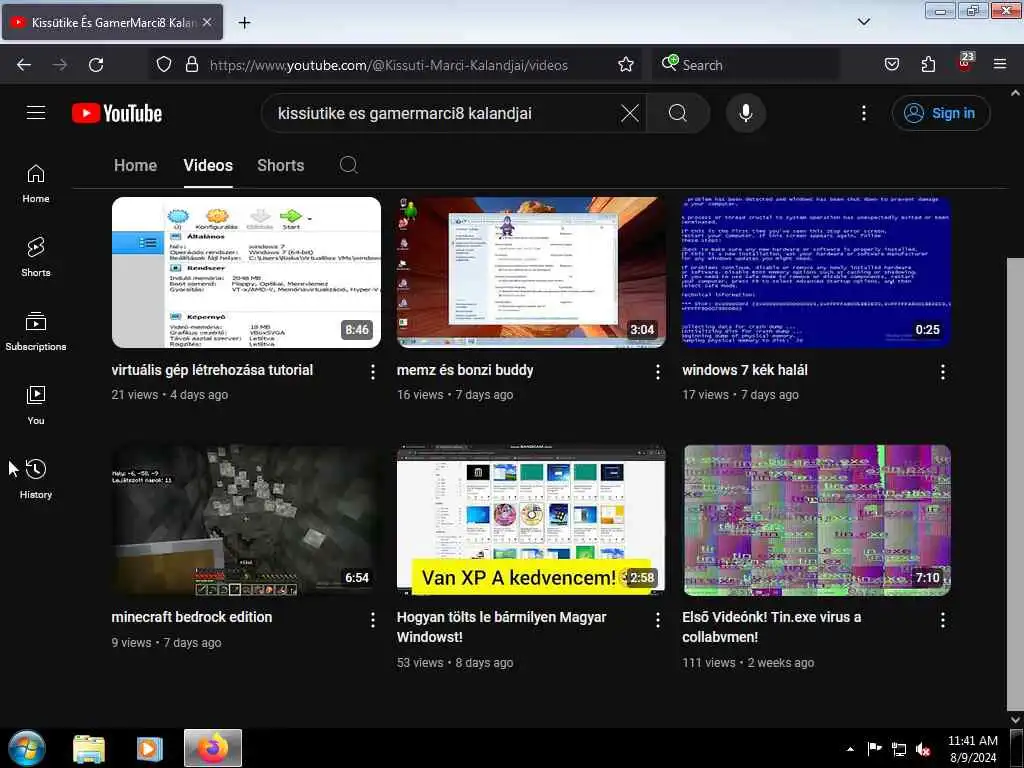The image size is (1024, 768).
Task: Open the Windows Start menu orb
Action: tap(27, 748)
